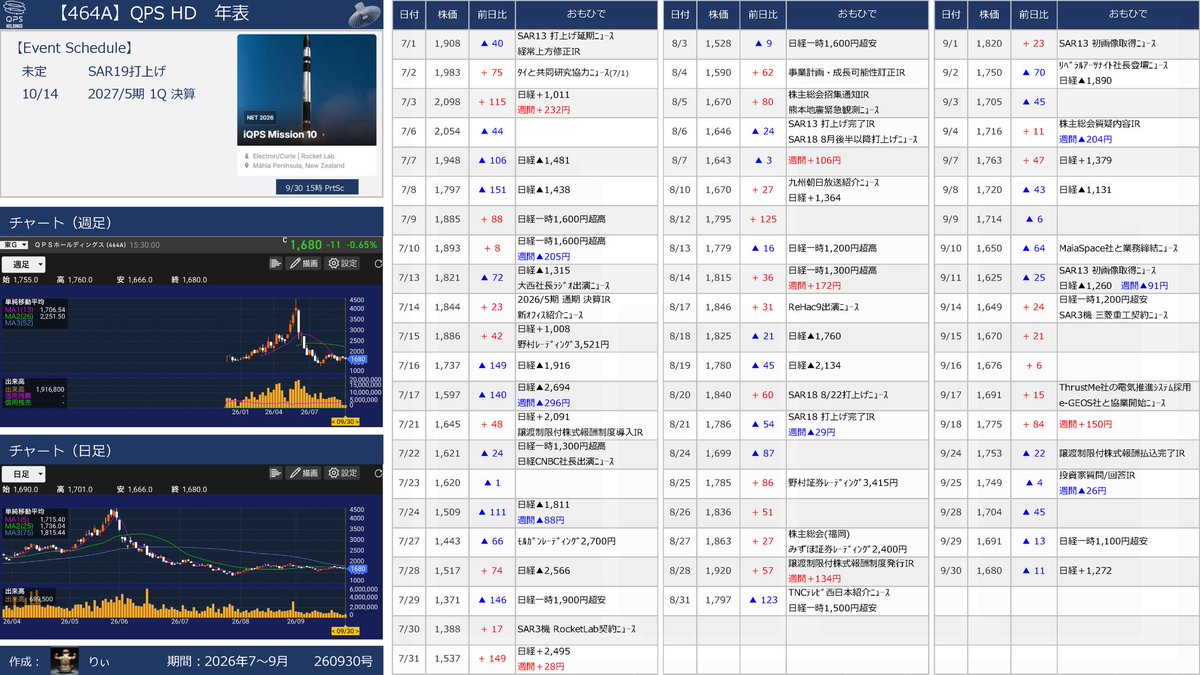Refresh the daily chart with reload icon

[377, 473]
